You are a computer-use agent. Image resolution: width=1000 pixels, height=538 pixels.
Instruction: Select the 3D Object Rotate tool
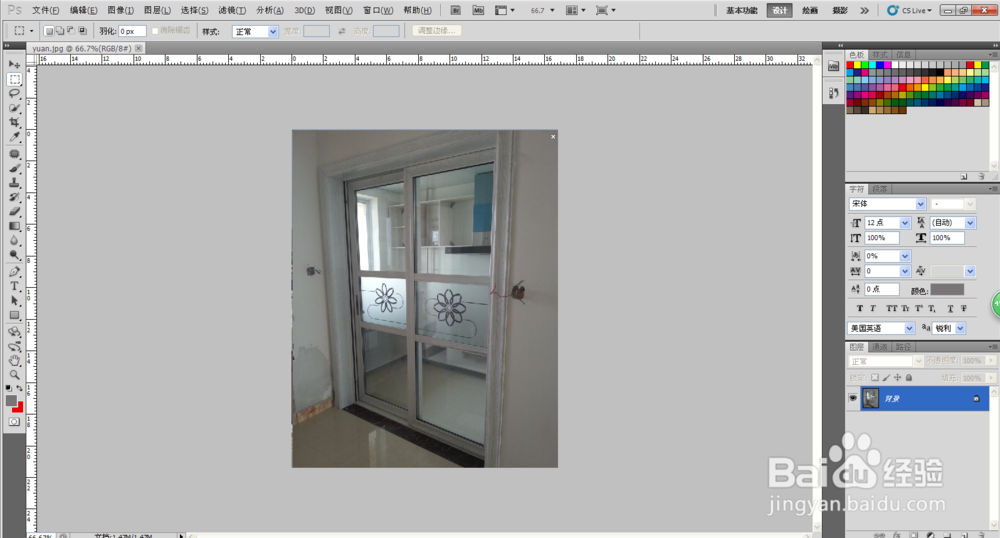(x=14, y=331)
